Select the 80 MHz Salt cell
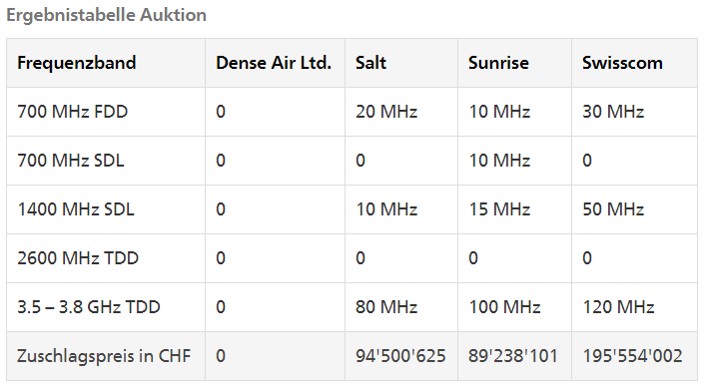Viewport: 705px width, 385px height. pyautogui.click(x=386, y=307)
